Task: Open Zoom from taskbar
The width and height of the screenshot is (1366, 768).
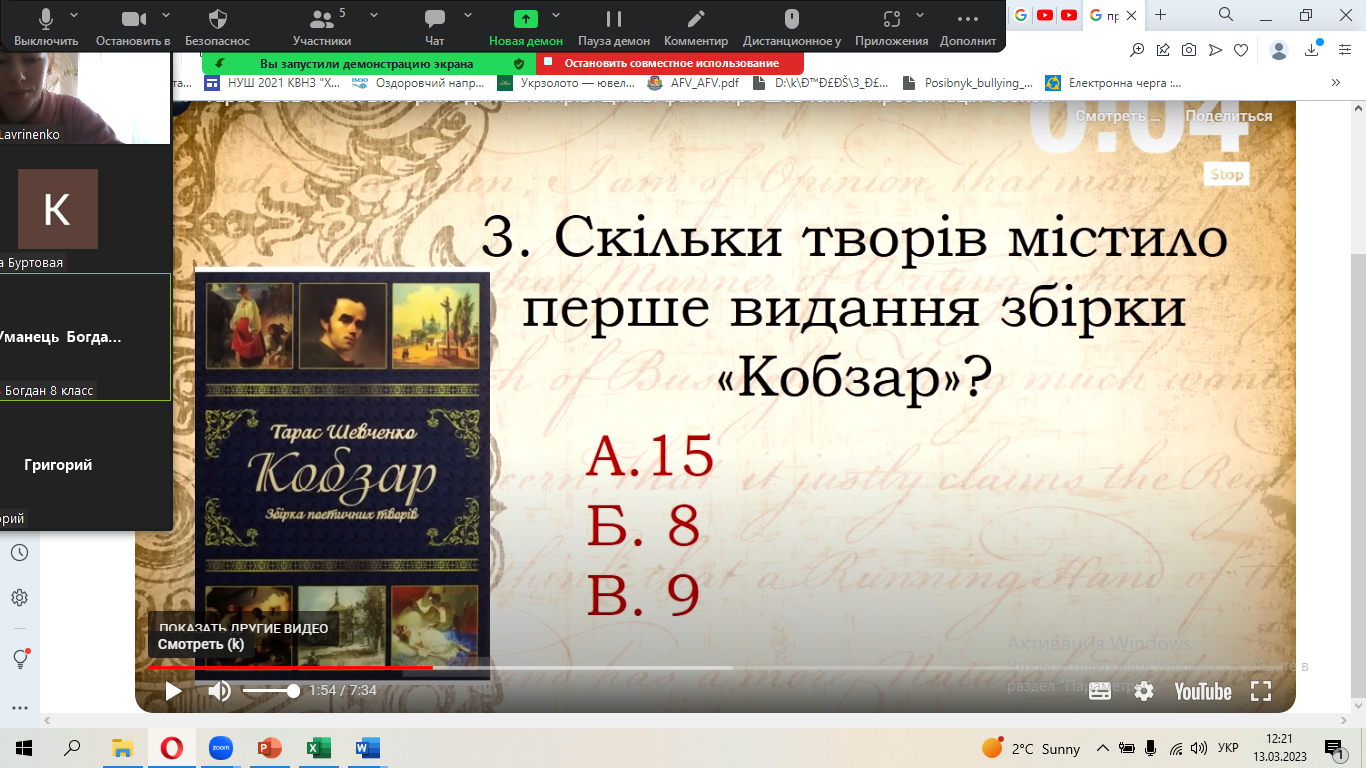Action: coord(220,747)
